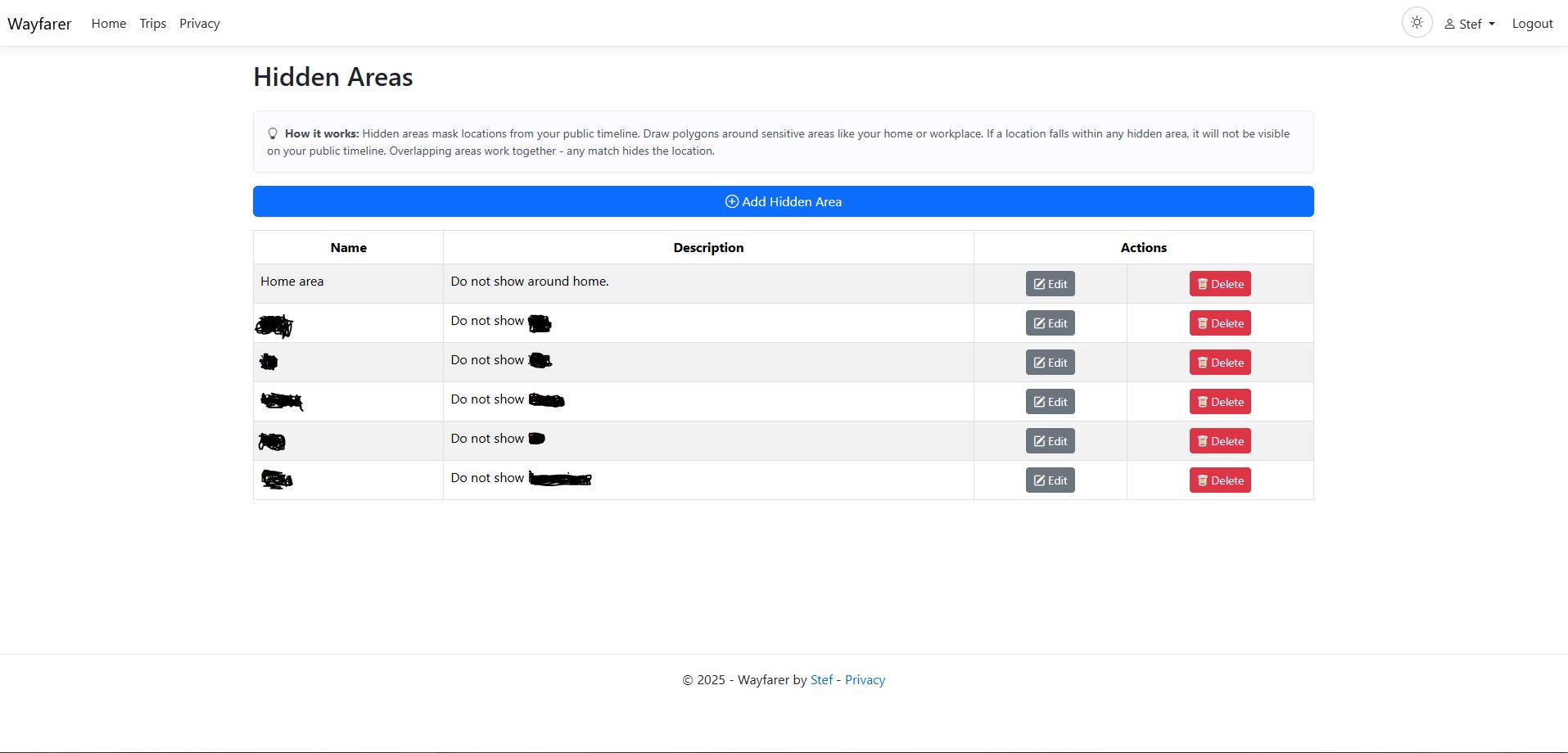The height and width of the screenshot is (753, 1568).
Task: Click Delete in the last table row
Action: pyautogui.click(x=1220, y=480)
